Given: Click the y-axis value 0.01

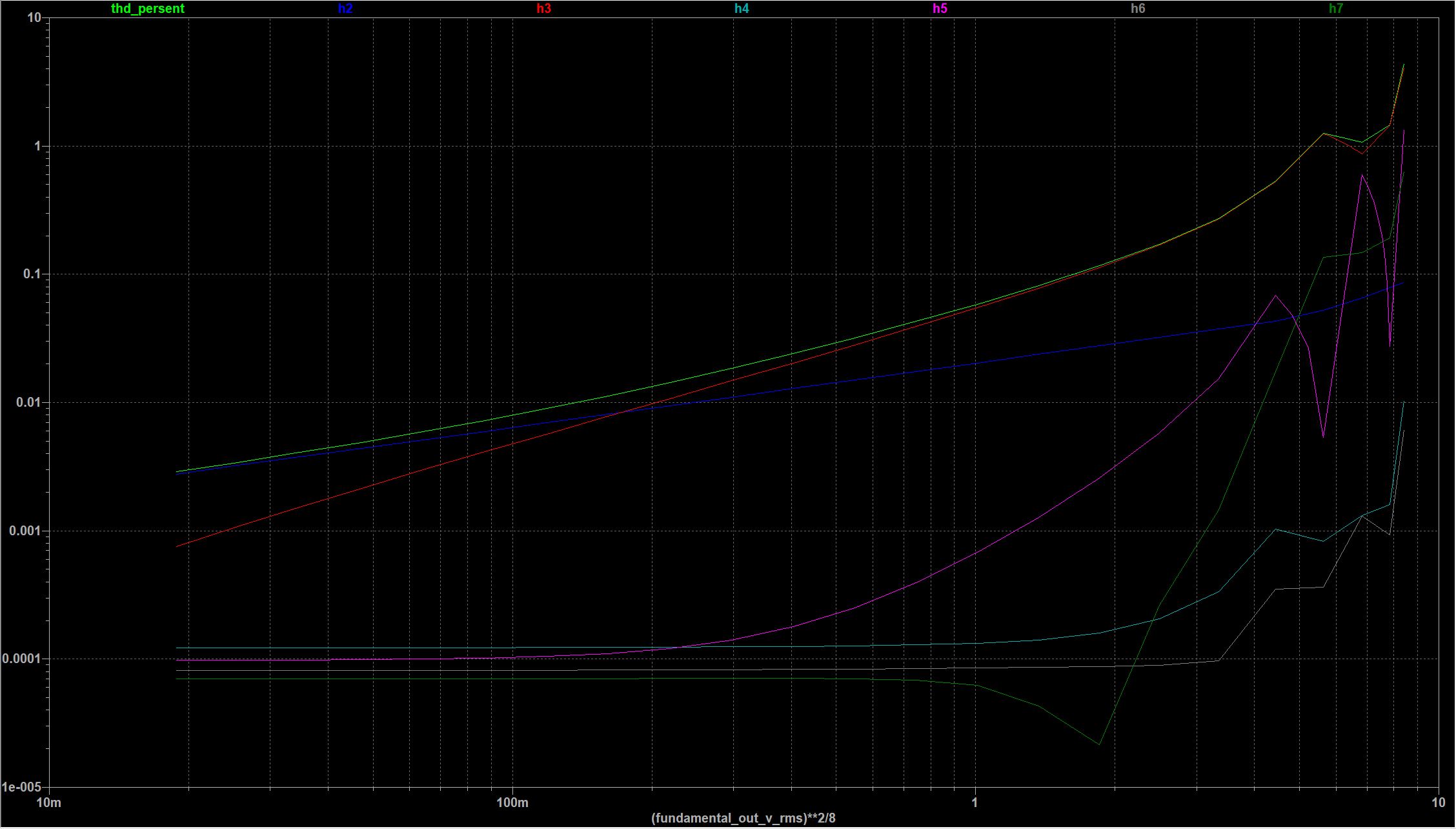Looking at the screenshot, I should 29,402.
